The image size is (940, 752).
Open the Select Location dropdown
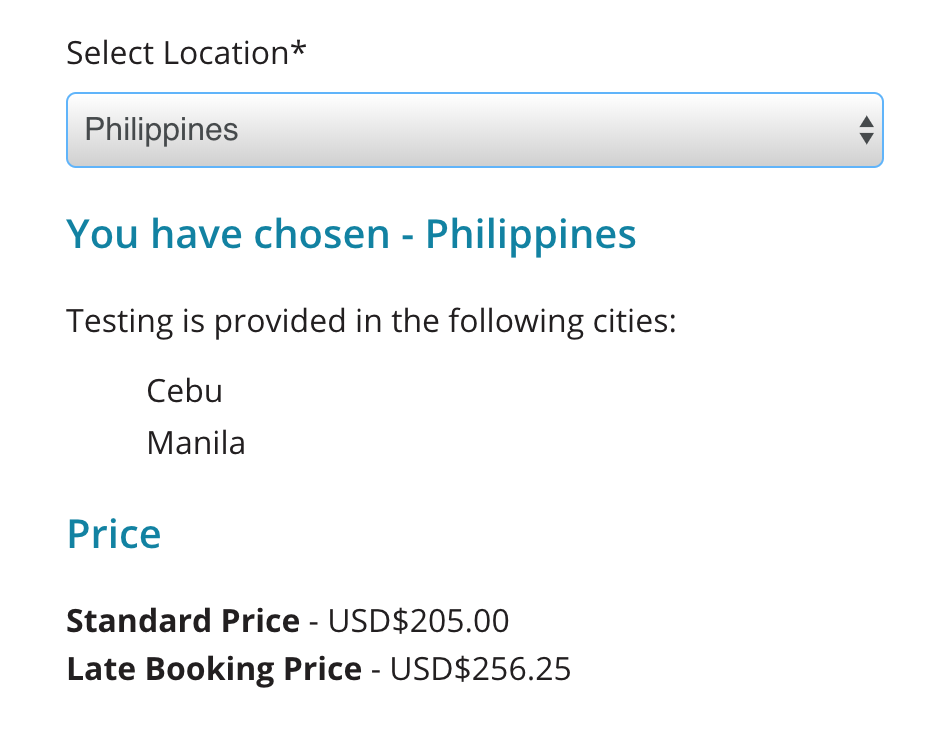pos(474,130)
